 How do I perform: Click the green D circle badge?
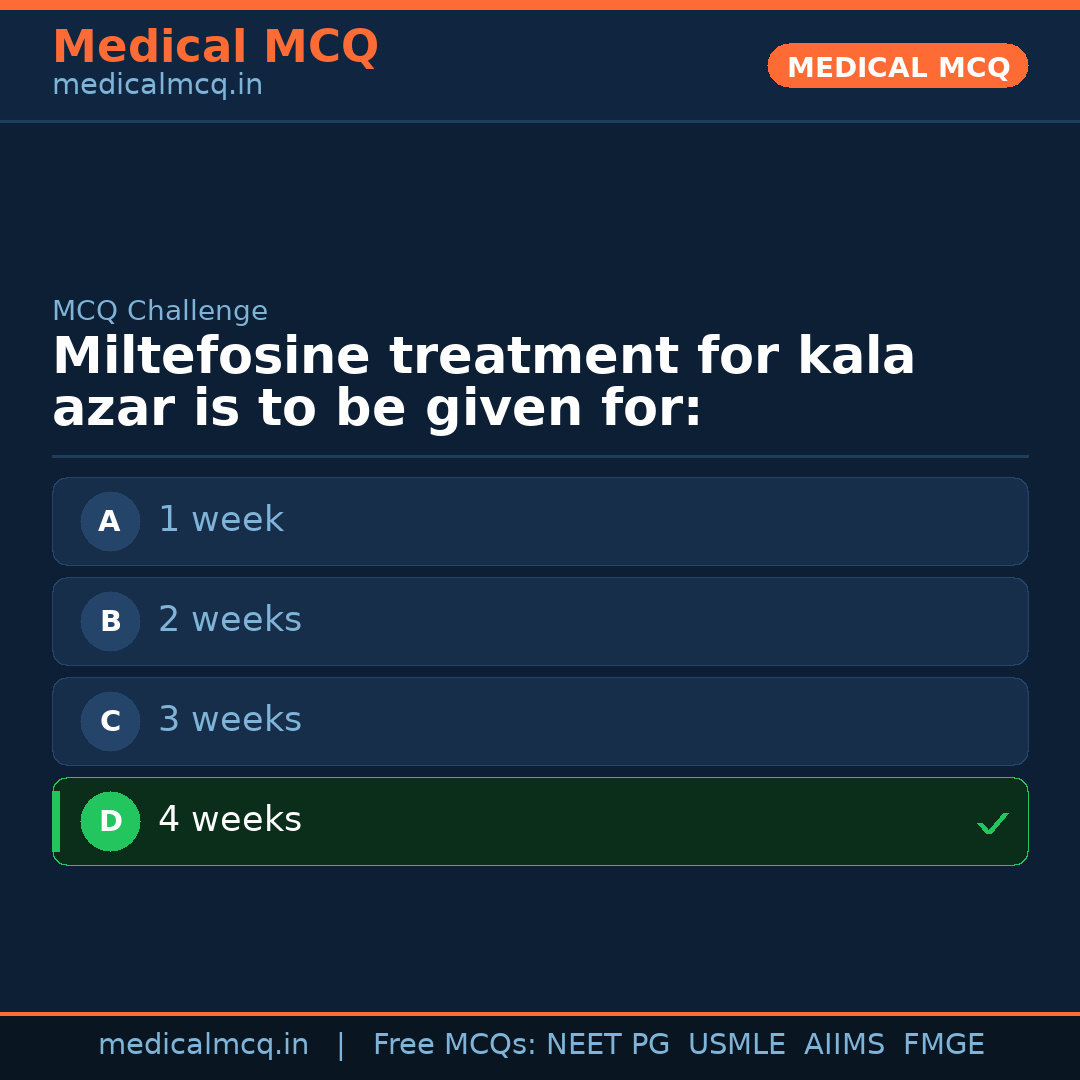[110, 821]
